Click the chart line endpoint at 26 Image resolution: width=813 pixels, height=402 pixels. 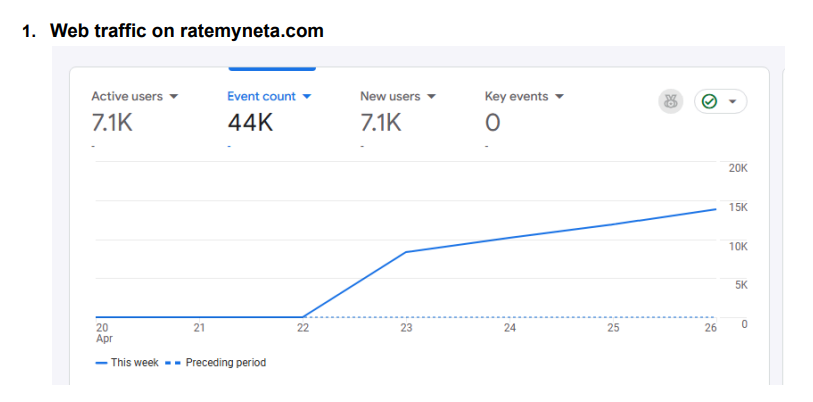pos(716,209)
